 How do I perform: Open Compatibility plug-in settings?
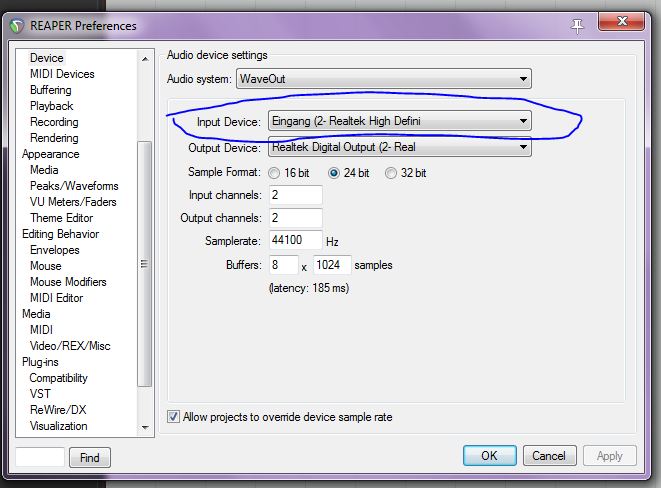point(58,378)
